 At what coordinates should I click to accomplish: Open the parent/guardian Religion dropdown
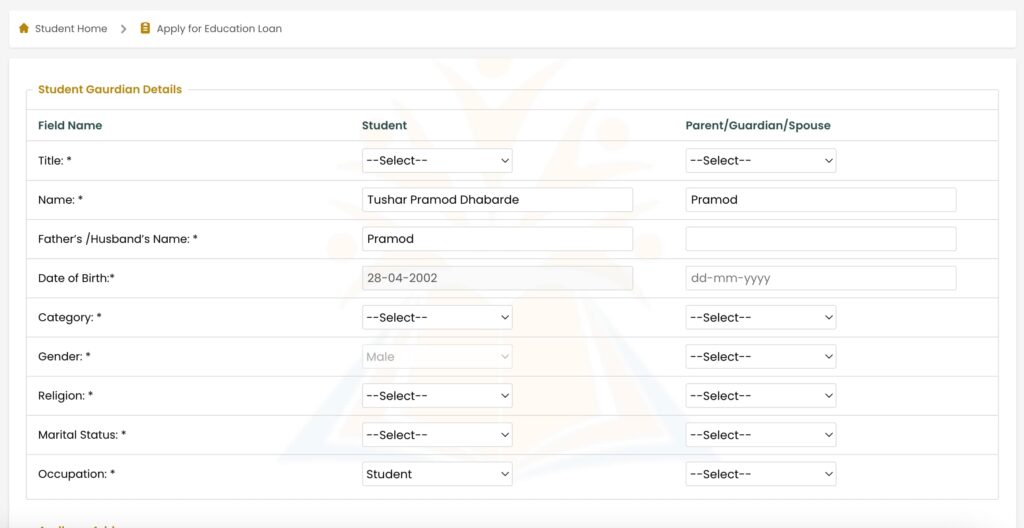pos(761,396)
